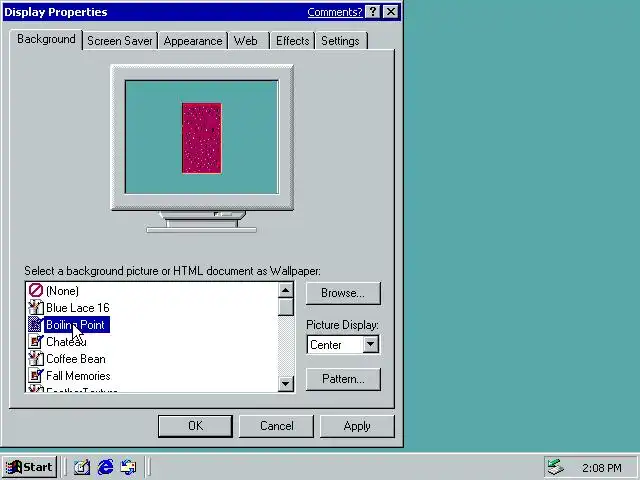Click the Browse... button
Screen dimensions: 640x480
pyautogui.click(x=343, y=293)
